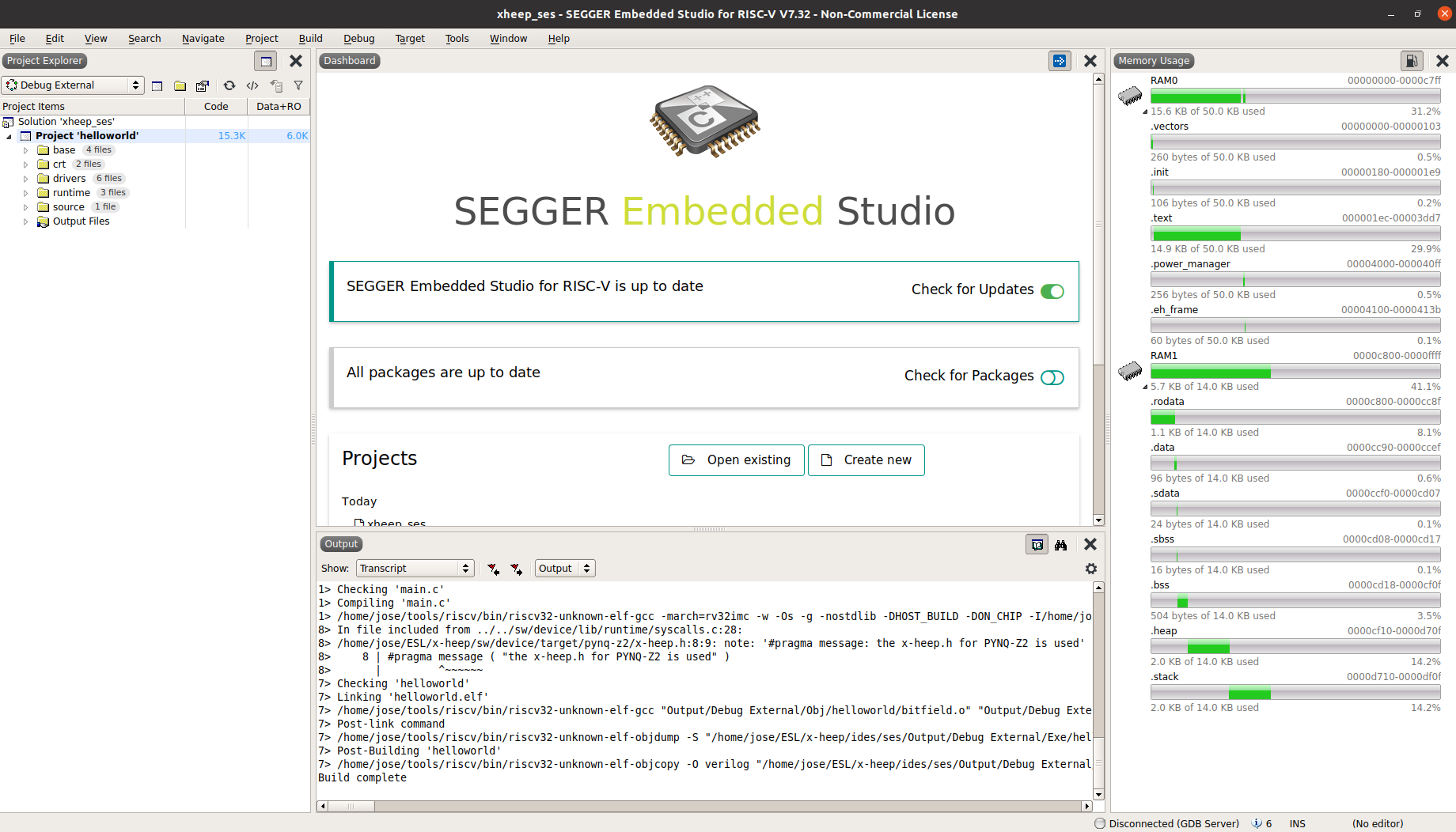Open the Show Transcript dropdown
The height and width of the screenshot is (832, 1456).
coord(415,569)
